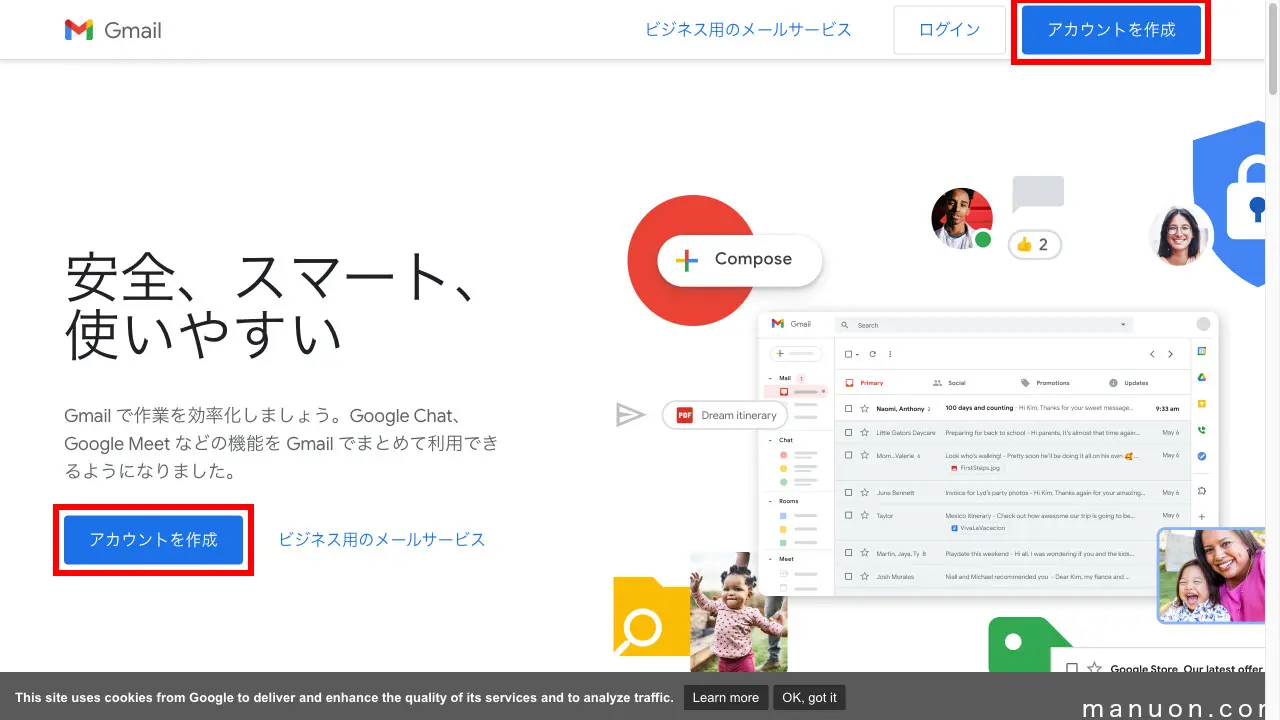Collapse the Chat section in mockup sidebar
This screenshot has width=1280, height=720.
coord(772,440)
